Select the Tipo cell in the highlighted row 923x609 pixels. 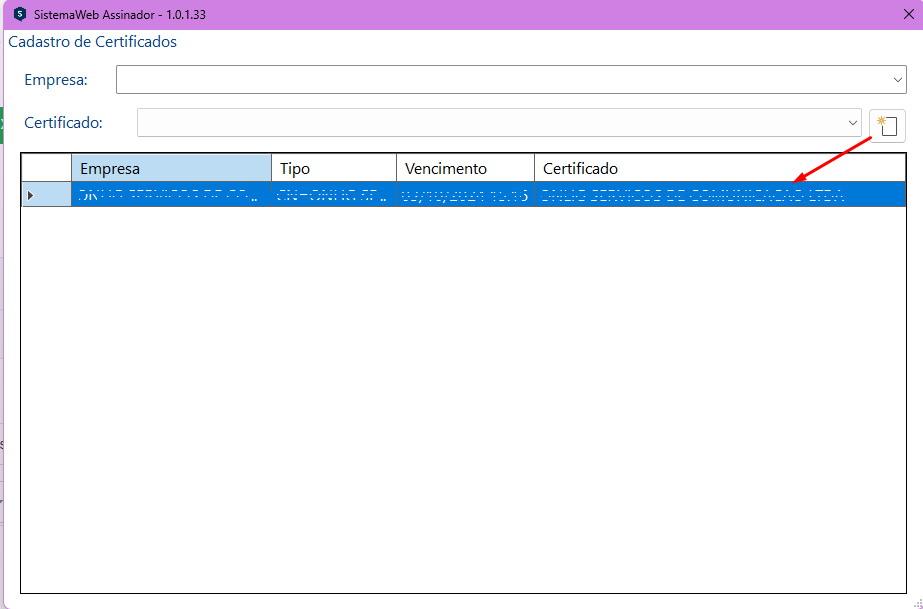(334, 195)
